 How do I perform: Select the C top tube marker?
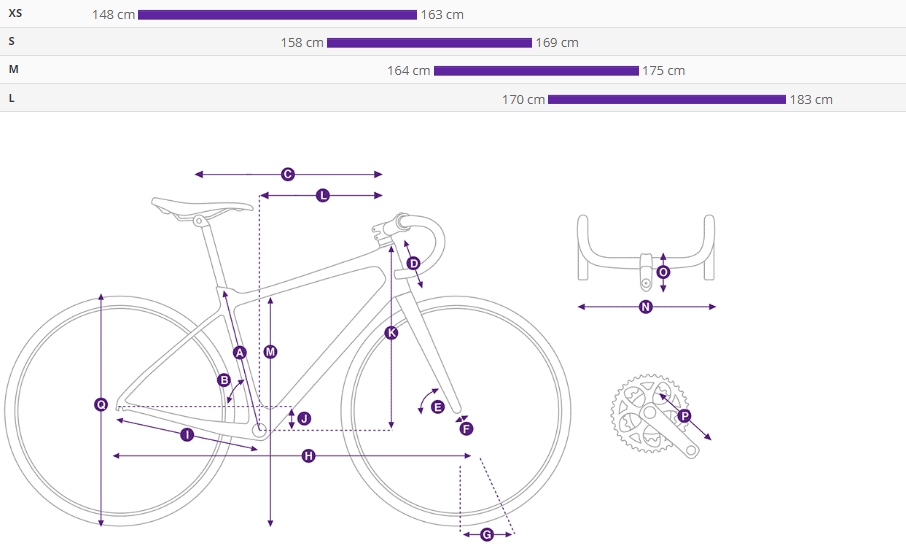pos(288,174)
